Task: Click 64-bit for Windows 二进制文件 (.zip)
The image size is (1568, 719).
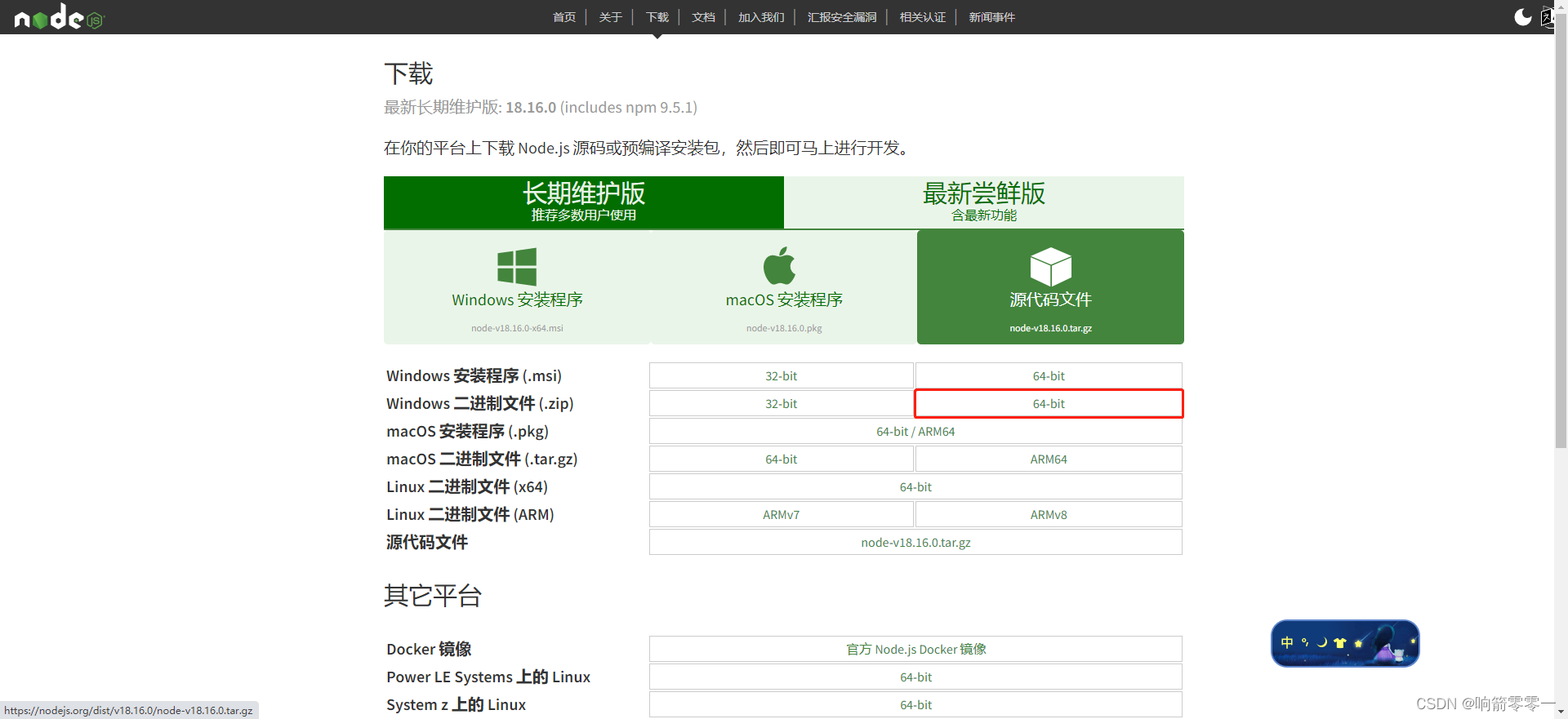Action: (1049, 404)
